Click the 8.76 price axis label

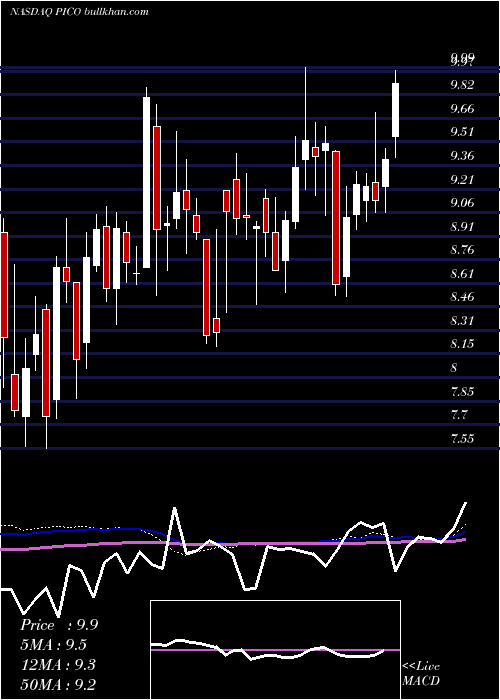[462, 250]
